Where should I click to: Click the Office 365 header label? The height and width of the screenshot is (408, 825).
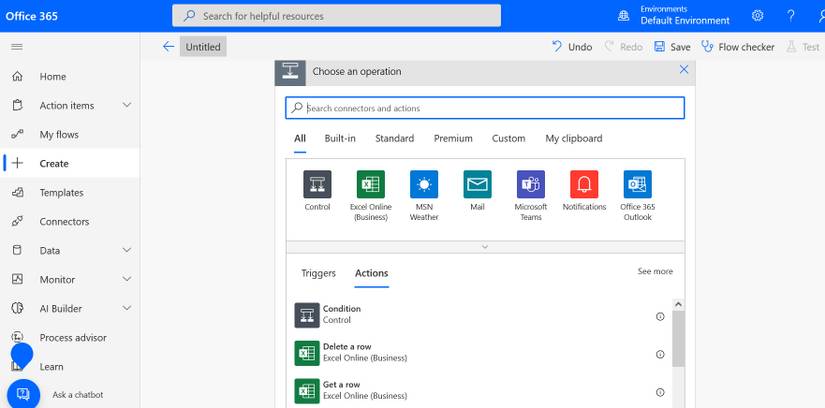pos(32,16)
